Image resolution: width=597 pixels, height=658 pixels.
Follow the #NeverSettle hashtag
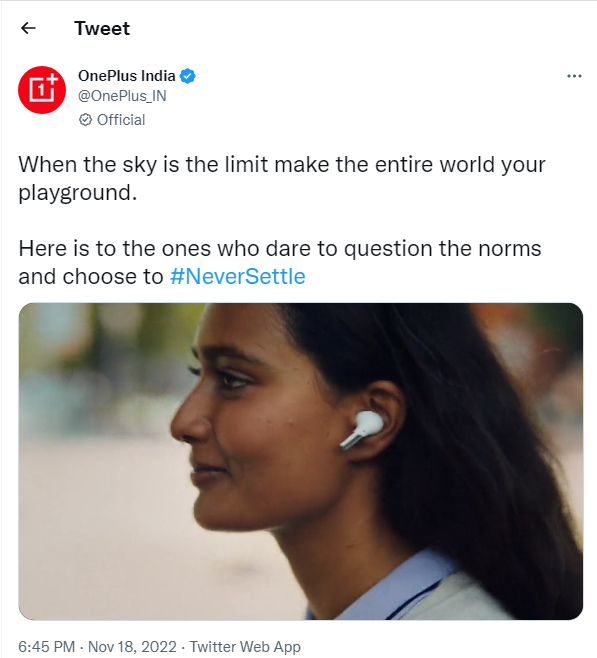237,277
